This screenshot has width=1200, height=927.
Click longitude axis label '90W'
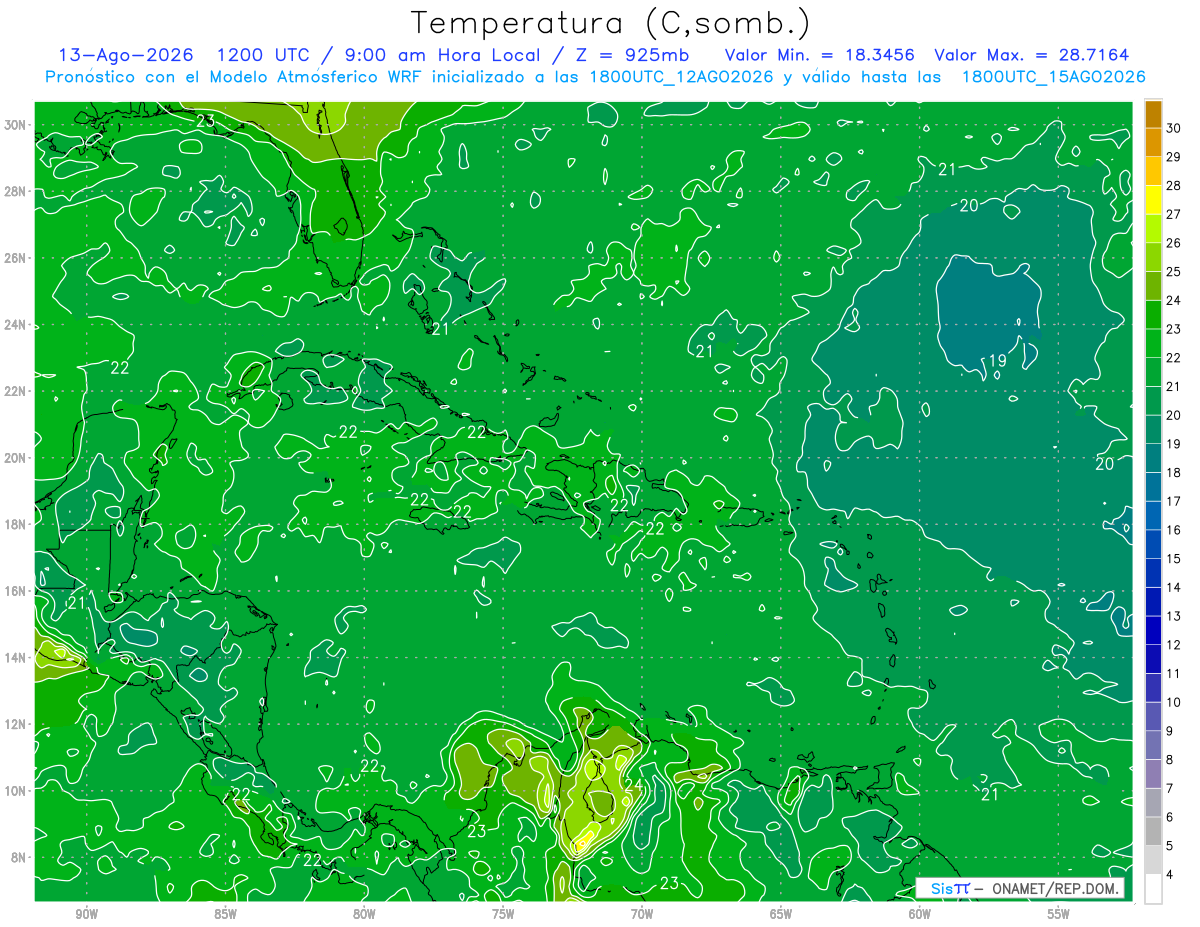coord(87,914)
